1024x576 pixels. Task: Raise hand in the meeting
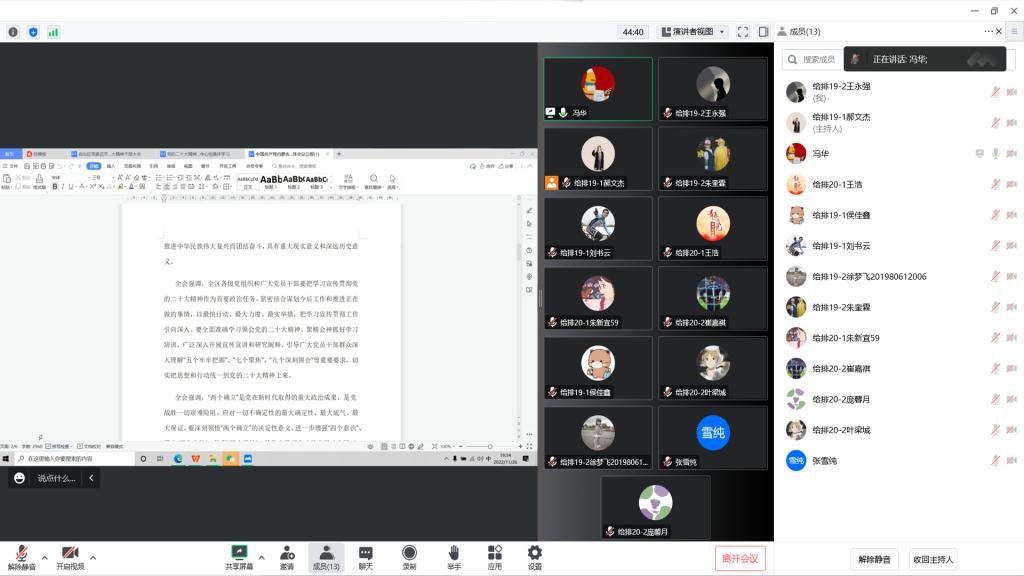click(x=453, y=553)
